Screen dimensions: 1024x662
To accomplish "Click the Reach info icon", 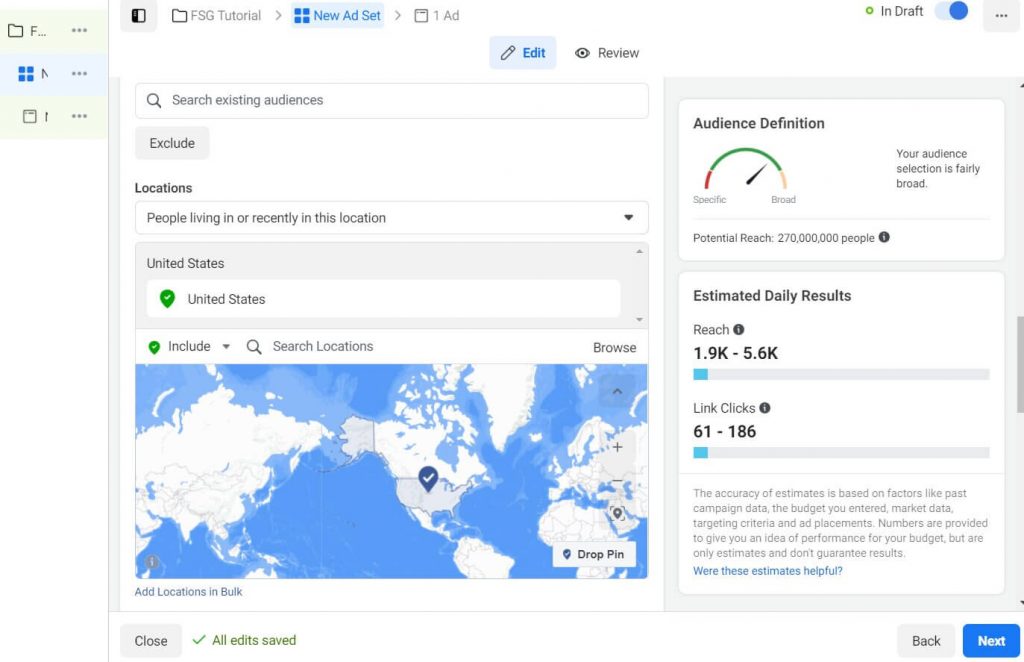I will [x=739, y=330].
